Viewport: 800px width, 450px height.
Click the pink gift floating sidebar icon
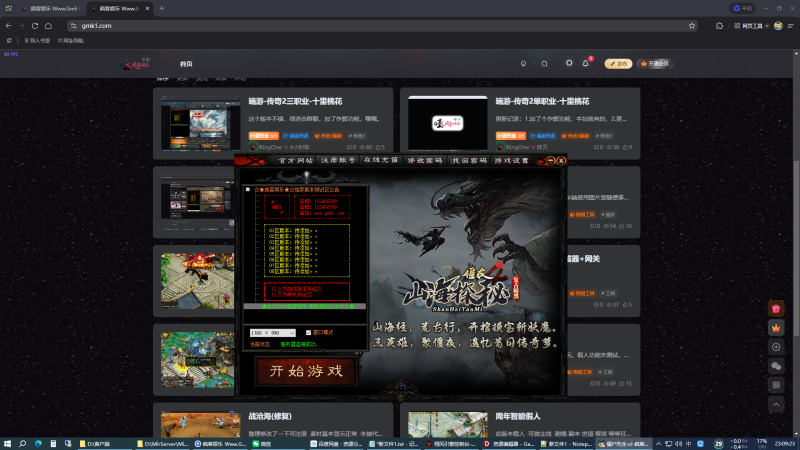[x=776, y=308]
